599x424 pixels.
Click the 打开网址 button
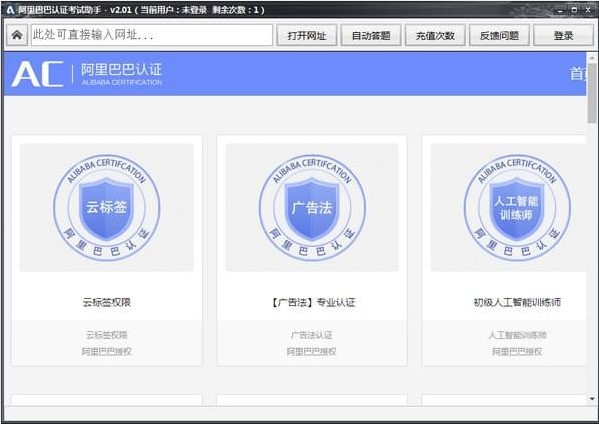click(307, 36)
